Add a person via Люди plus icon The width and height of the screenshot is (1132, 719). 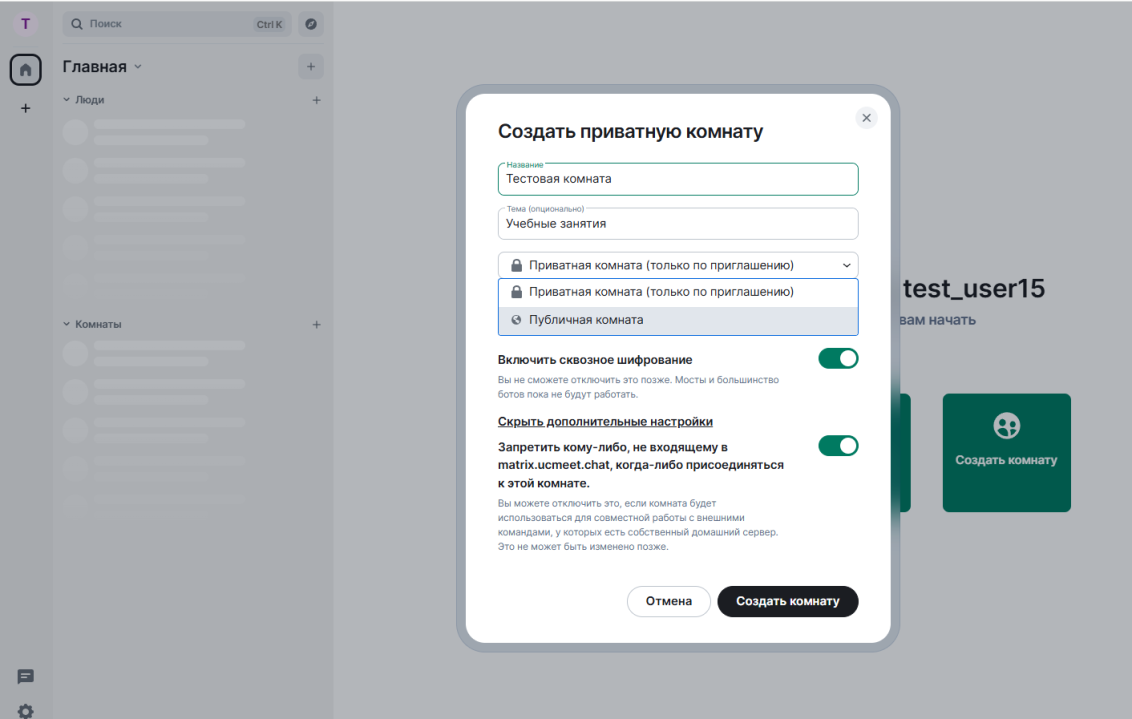[x=316, y=100]
